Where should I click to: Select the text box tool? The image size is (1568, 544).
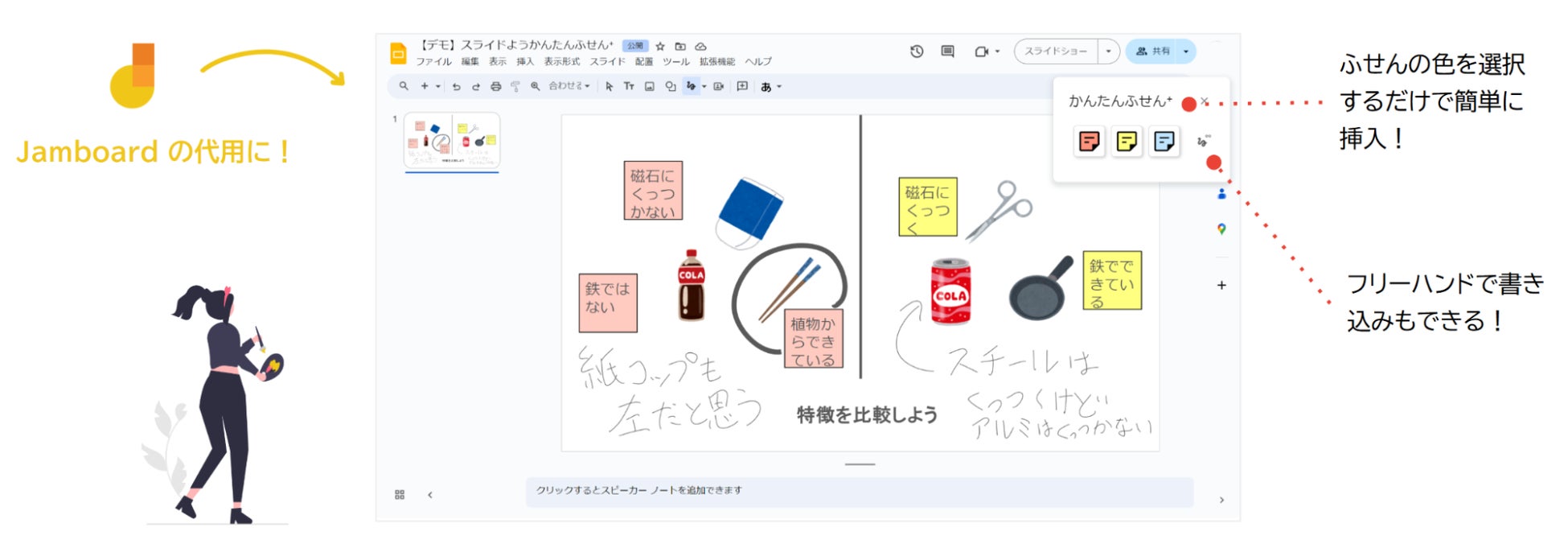coord(629,86)
